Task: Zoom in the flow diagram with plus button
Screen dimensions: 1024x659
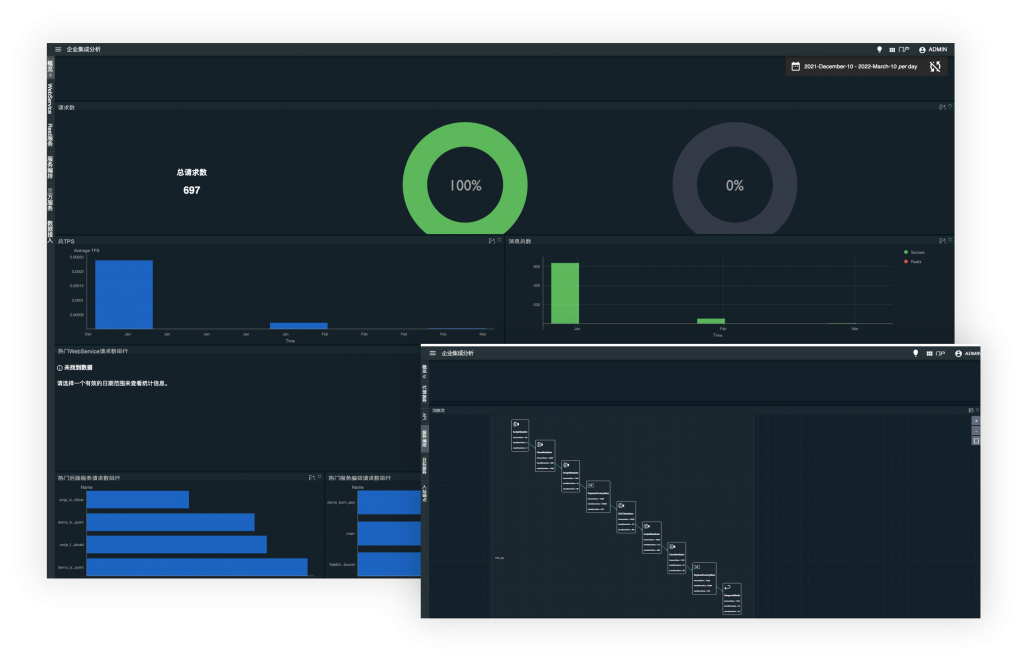Action: (x=975, y=421)
